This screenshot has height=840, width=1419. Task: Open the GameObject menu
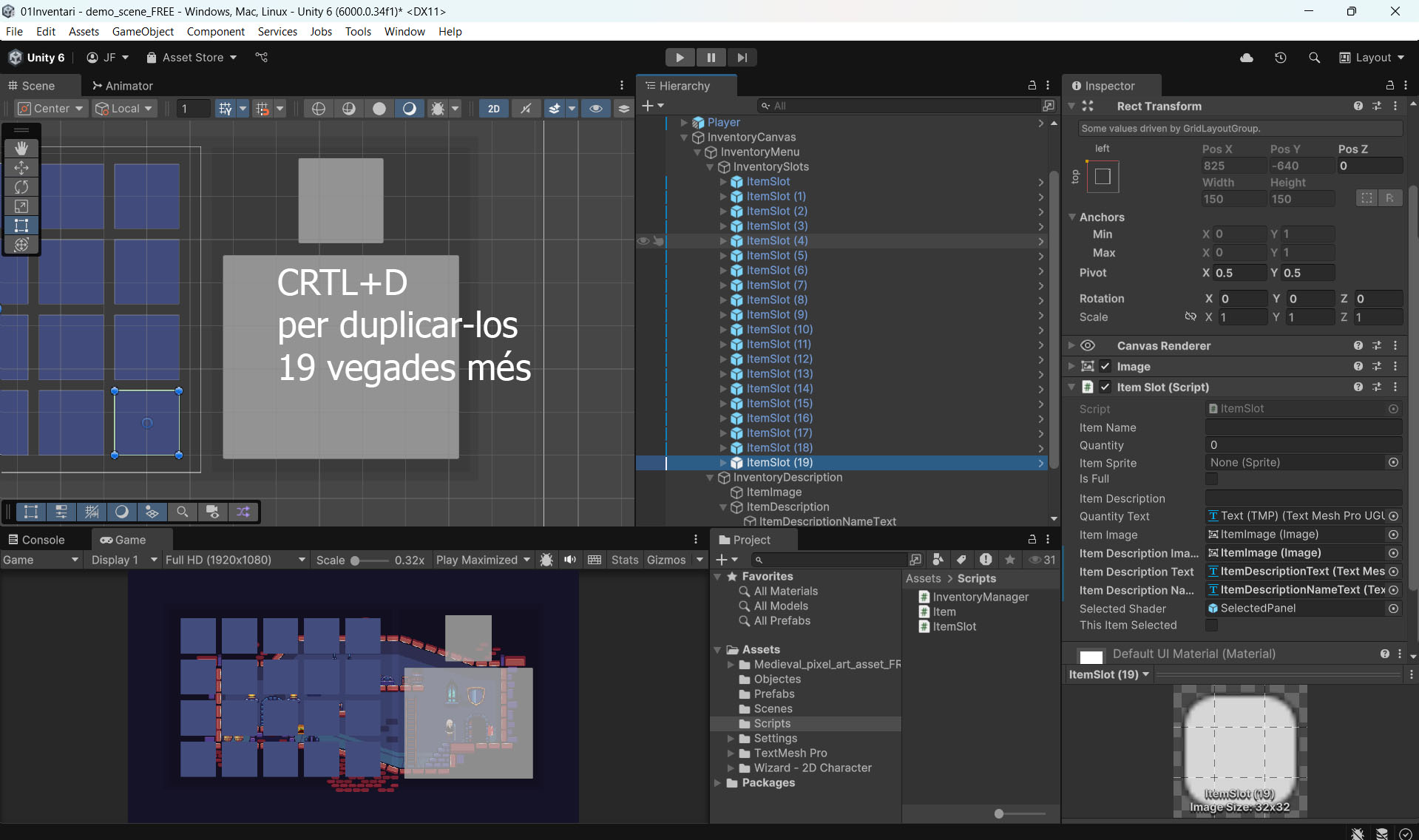pyautogui.click(x=143, y=31)
